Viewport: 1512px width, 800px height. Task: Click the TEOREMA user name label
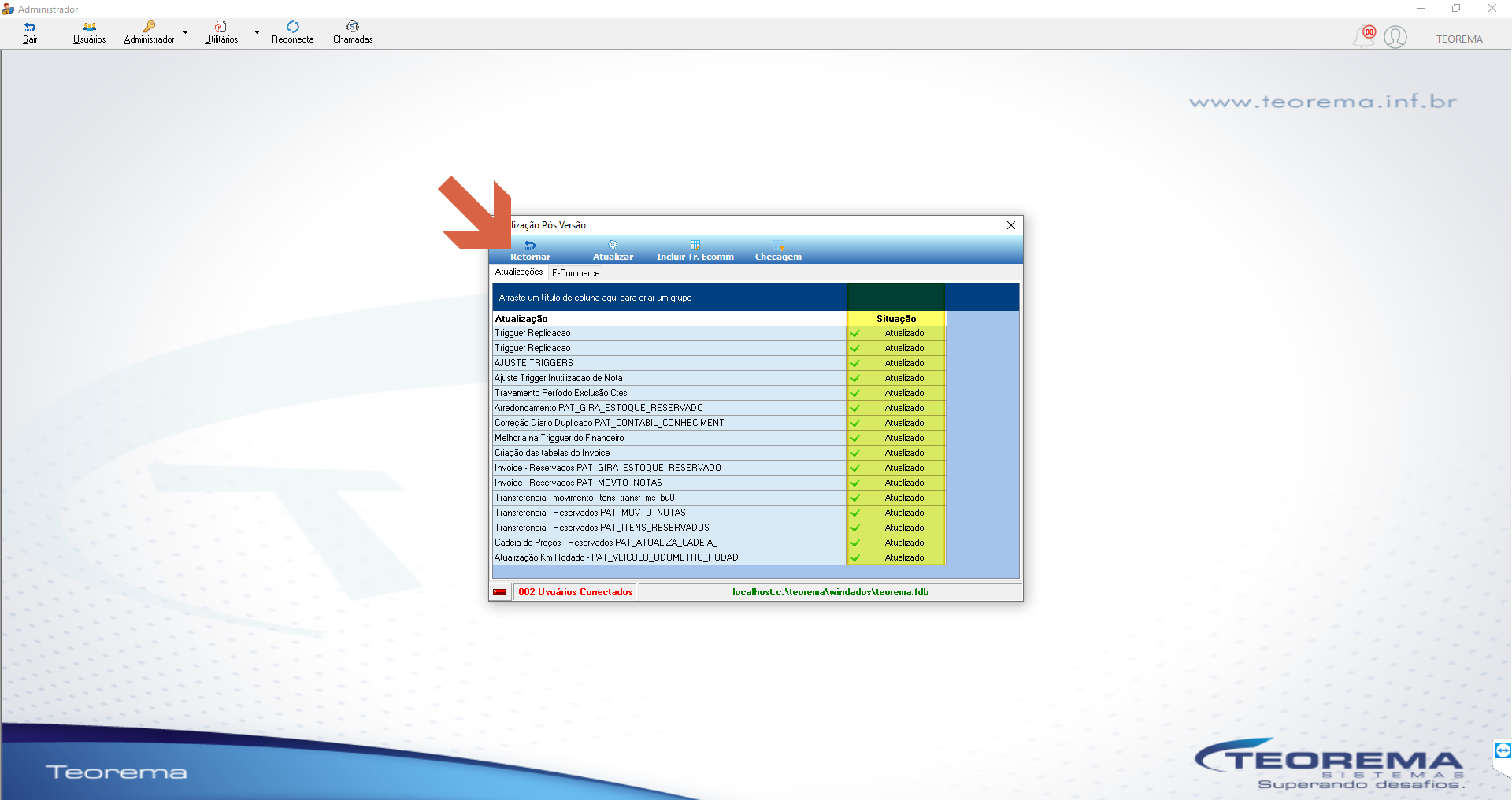(x=1459, y=39)
